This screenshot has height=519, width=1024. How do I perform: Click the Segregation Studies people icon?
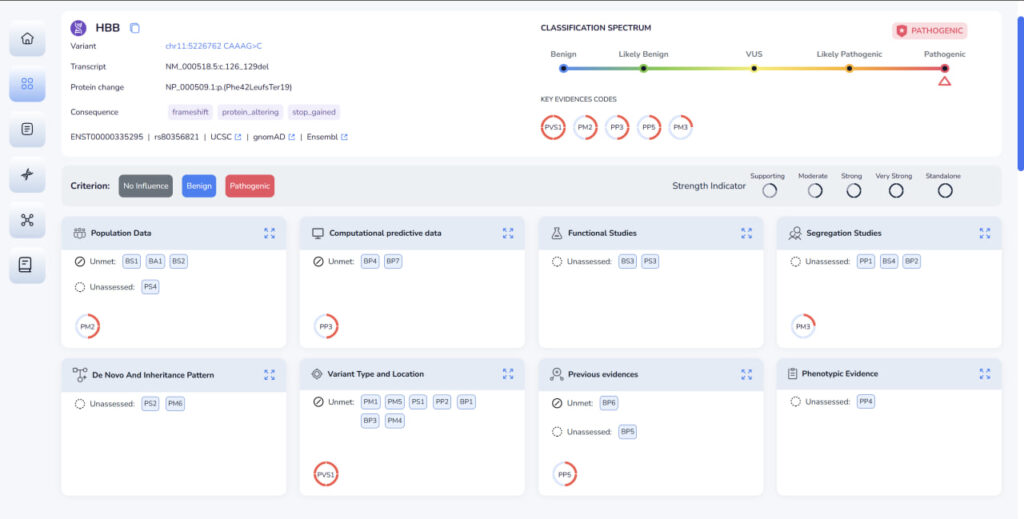click(795, 233)
